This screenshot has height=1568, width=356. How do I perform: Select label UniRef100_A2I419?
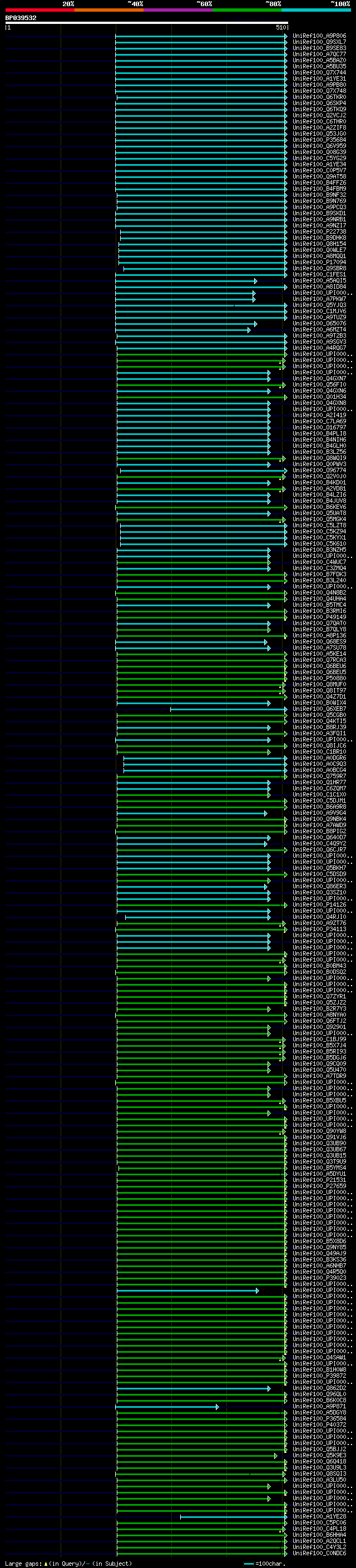coord(319,415)
